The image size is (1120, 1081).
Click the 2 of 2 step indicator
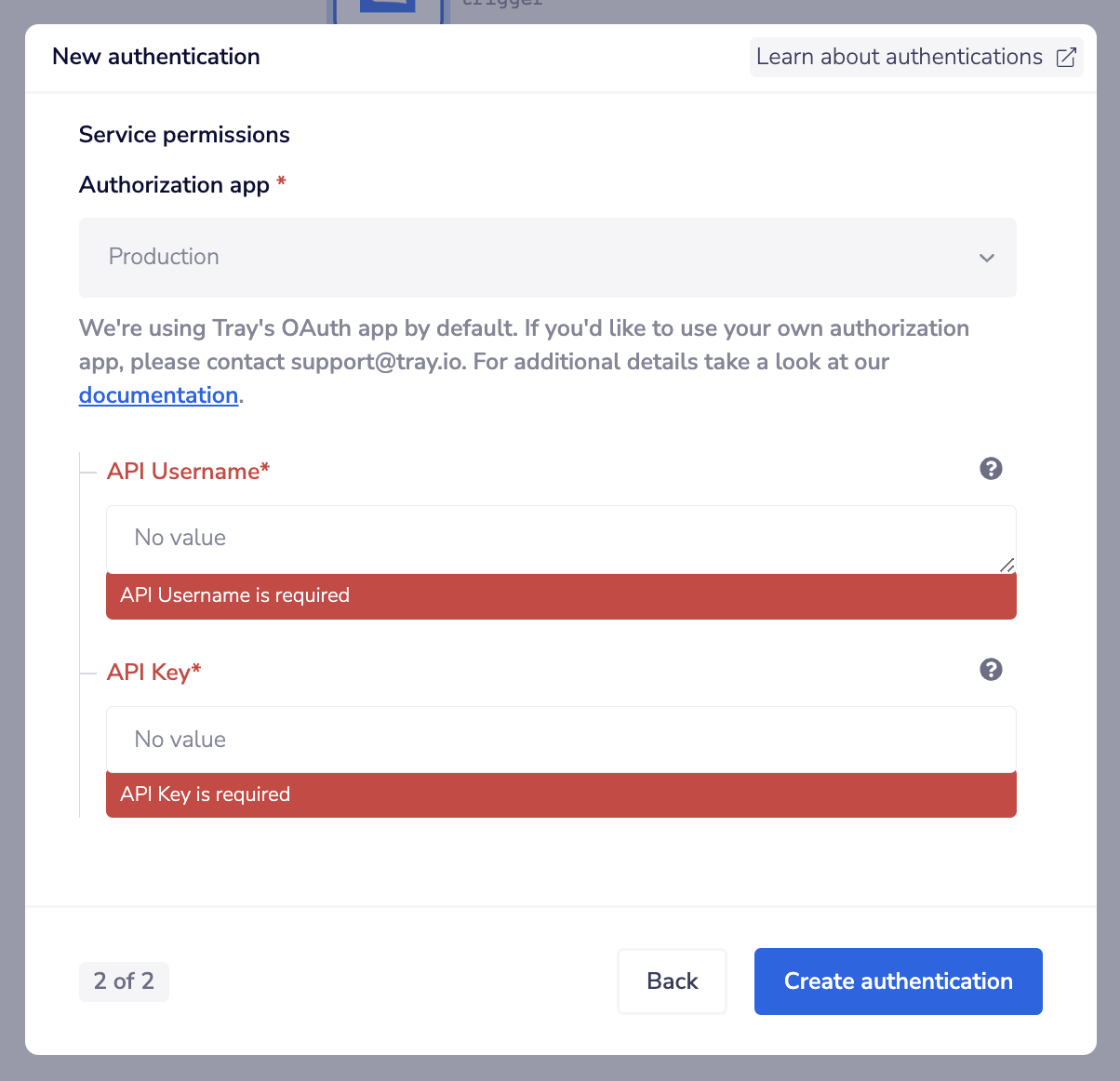124,981
